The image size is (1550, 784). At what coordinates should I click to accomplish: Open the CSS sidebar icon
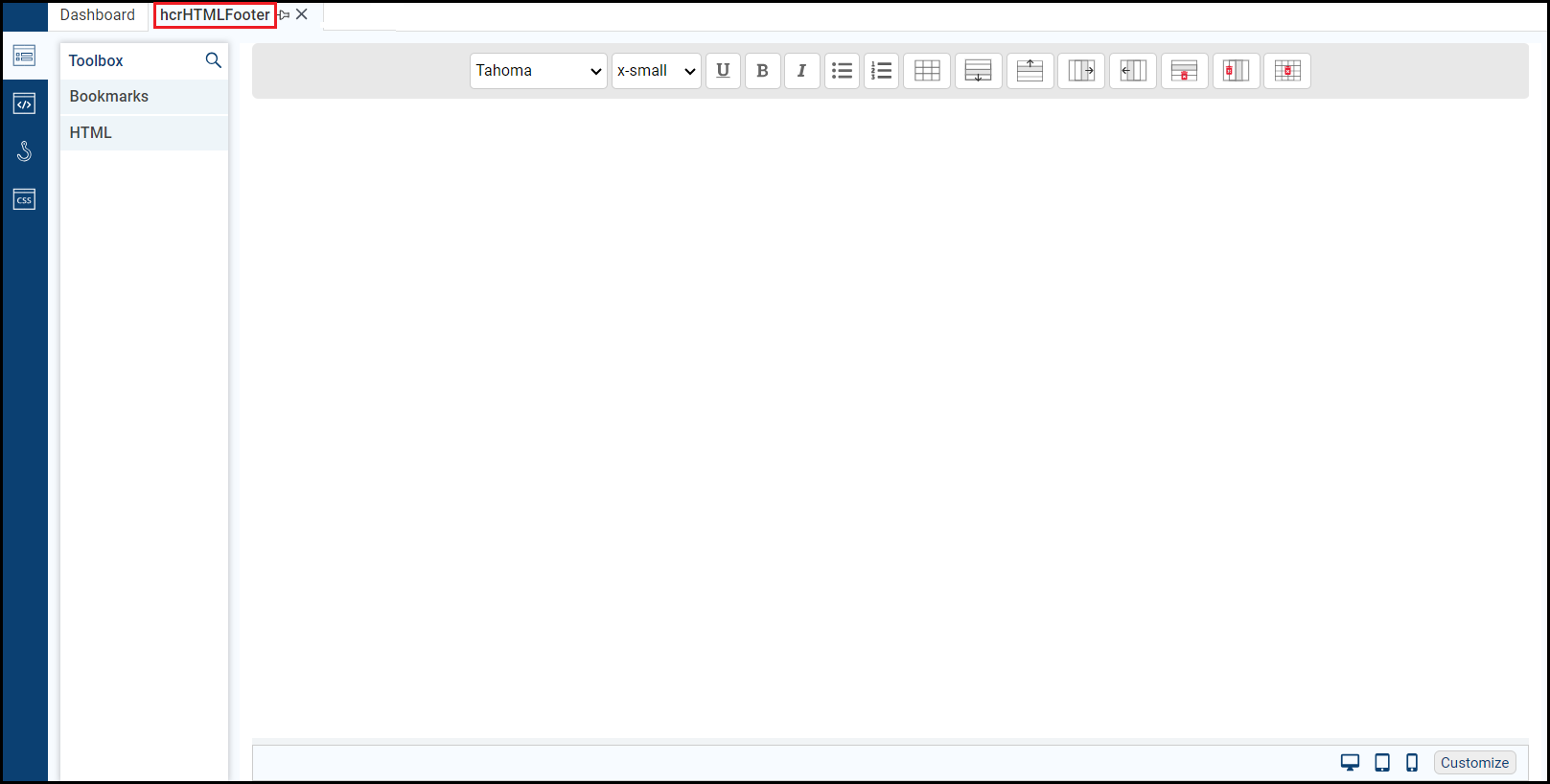pos(24,199)
